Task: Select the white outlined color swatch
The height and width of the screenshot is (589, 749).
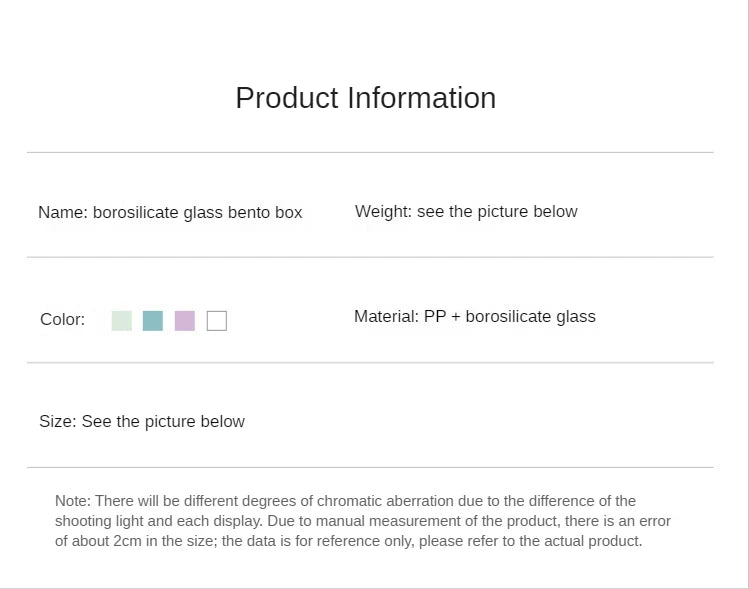Action: click(217, 321)
